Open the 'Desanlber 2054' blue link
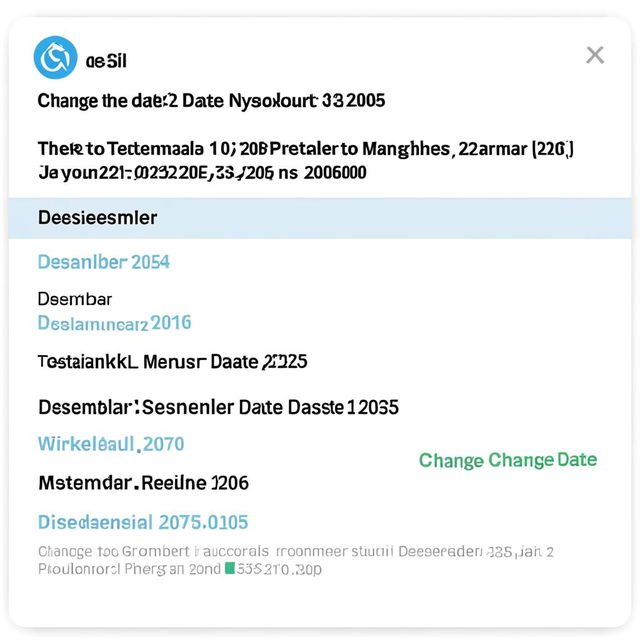Image resolution: width=640 pixels, height=640 pixels. [104, 262]
